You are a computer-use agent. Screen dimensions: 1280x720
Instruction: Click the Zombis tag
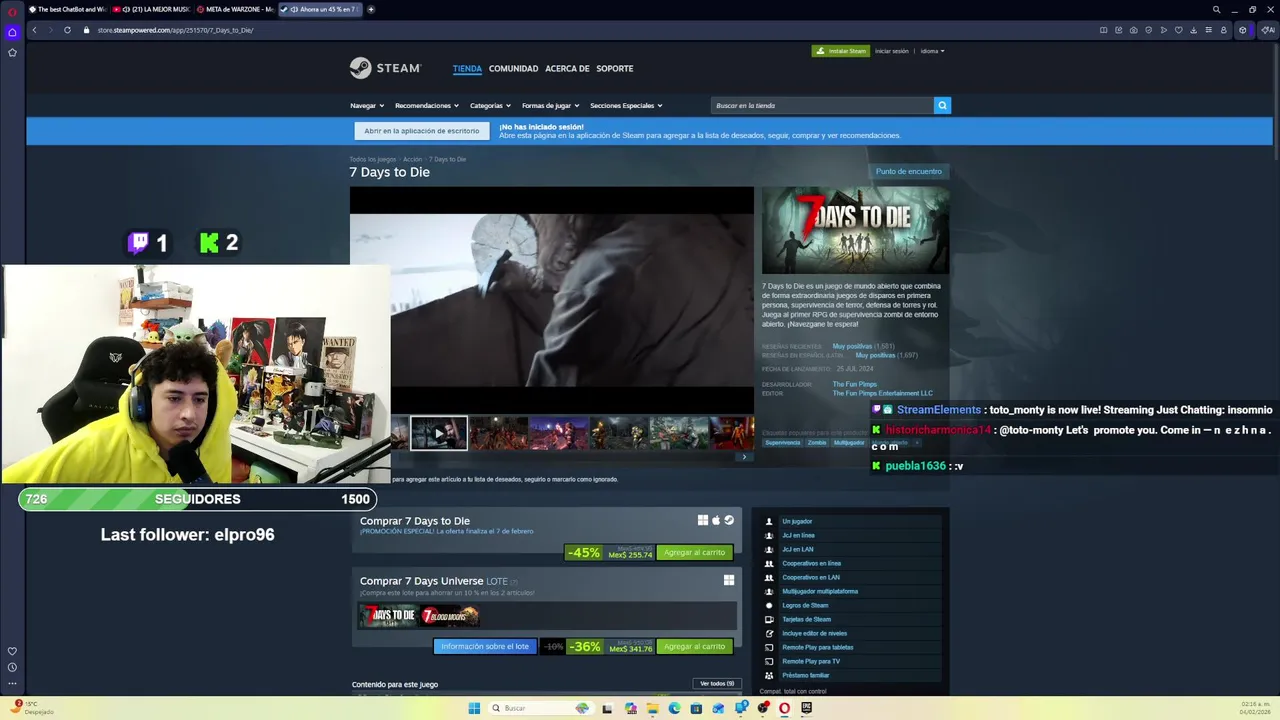click(x=817, y=442)
